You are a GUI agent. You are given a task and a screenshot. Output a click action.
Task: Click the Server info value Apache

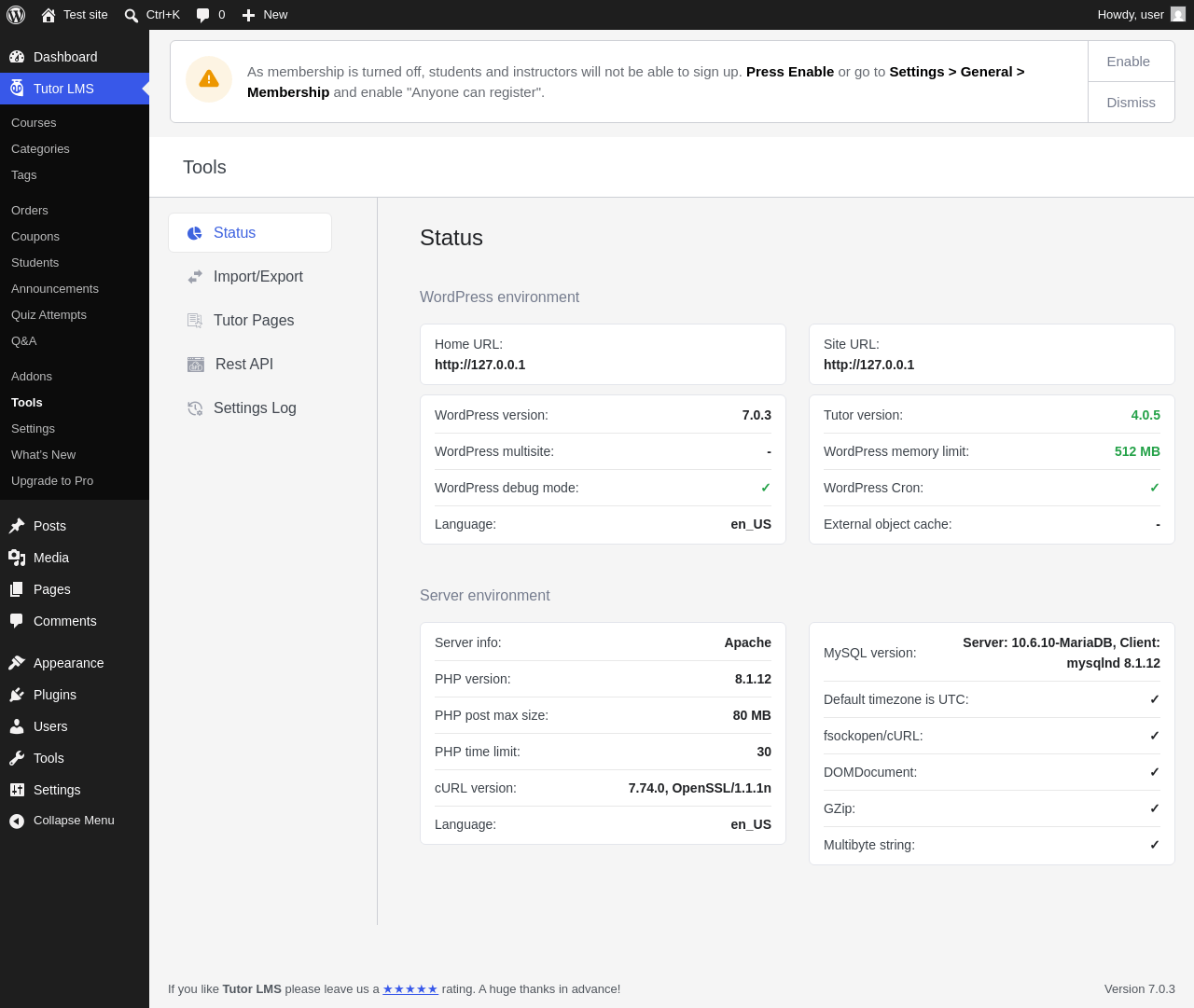747,642
